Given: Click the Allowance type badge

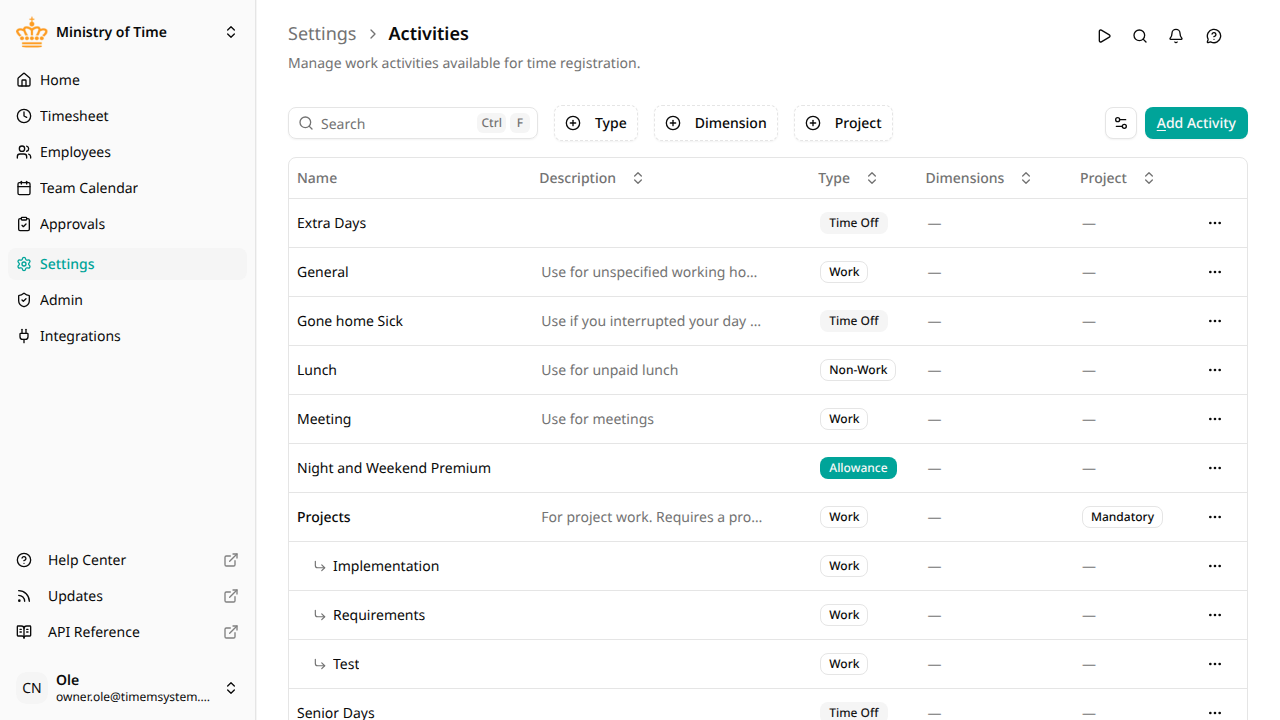Looking at the screenshot, I should point(858,468).
